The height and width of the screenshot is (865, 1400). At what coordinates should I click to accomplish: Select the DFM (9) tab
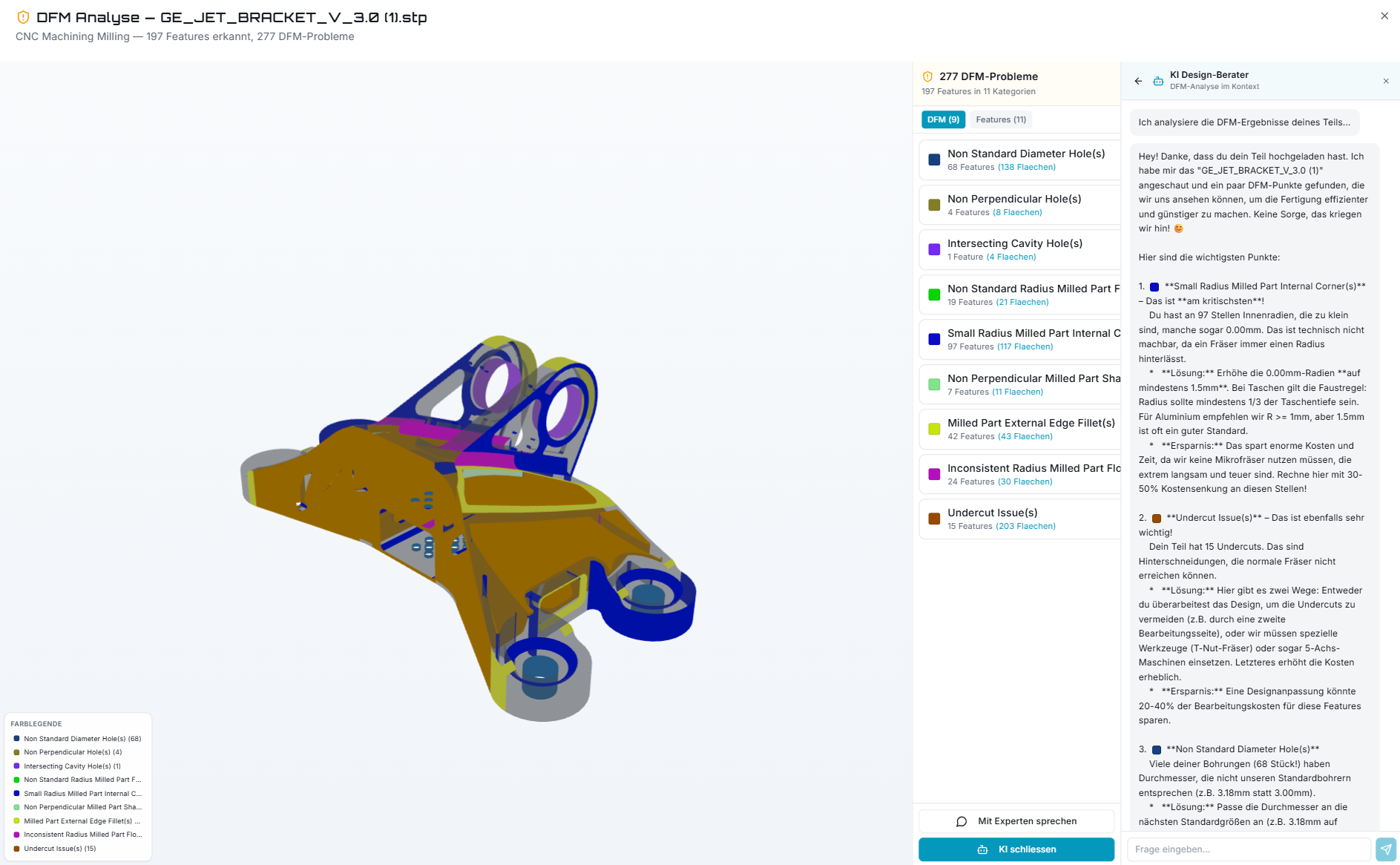[x=943, y=119]
